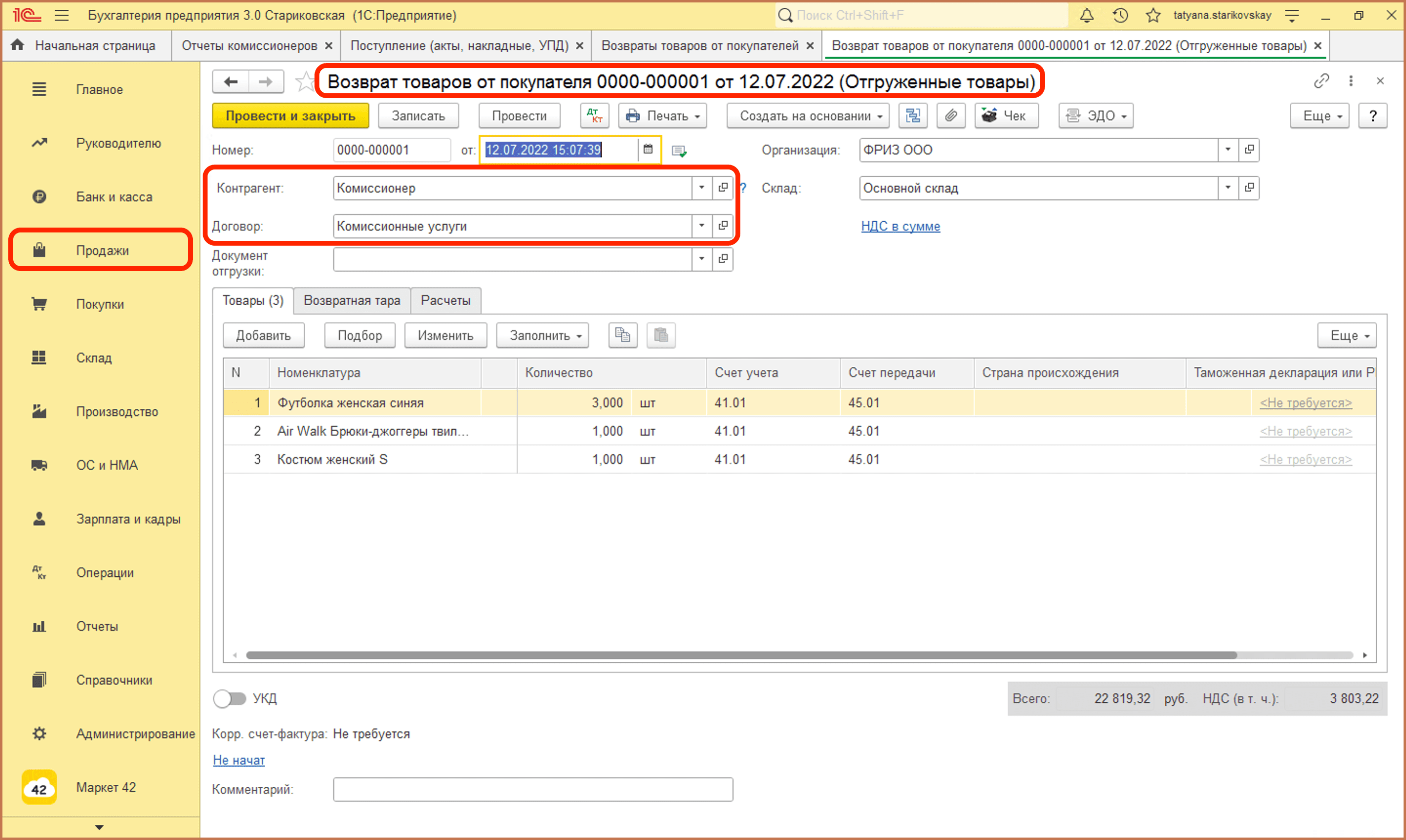This screenshot has width=1406, height=840.
Task: Open Склад Основной склад card icon
Action: 1249,188
